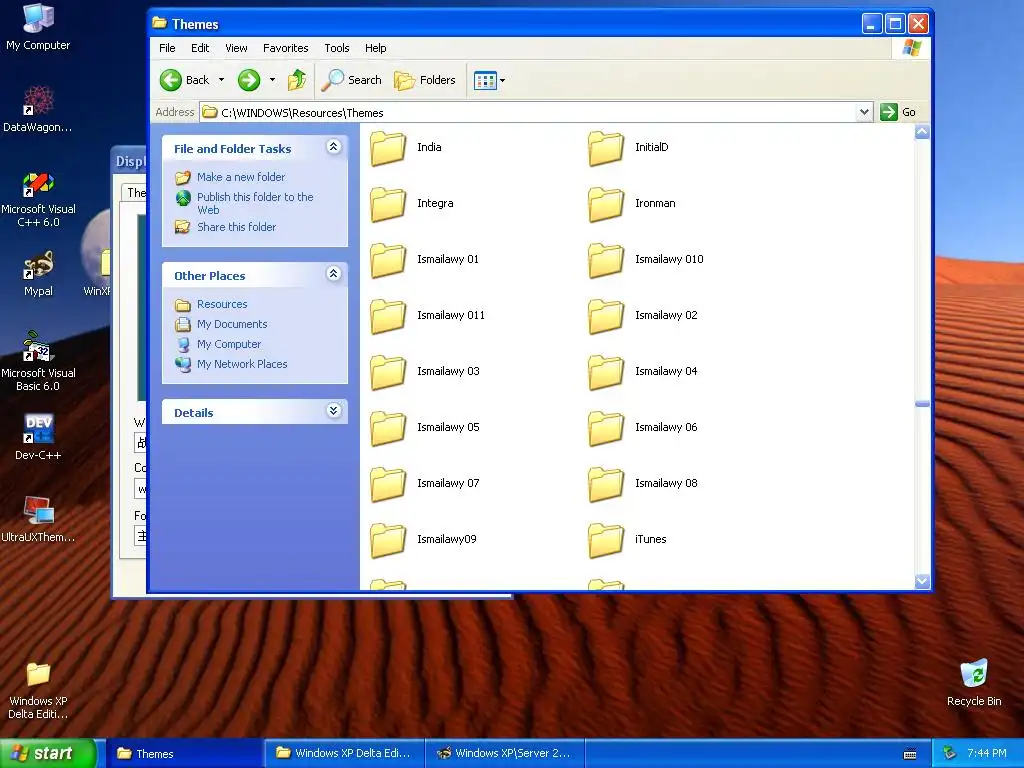Open the Views button menu

coord(489,80)
